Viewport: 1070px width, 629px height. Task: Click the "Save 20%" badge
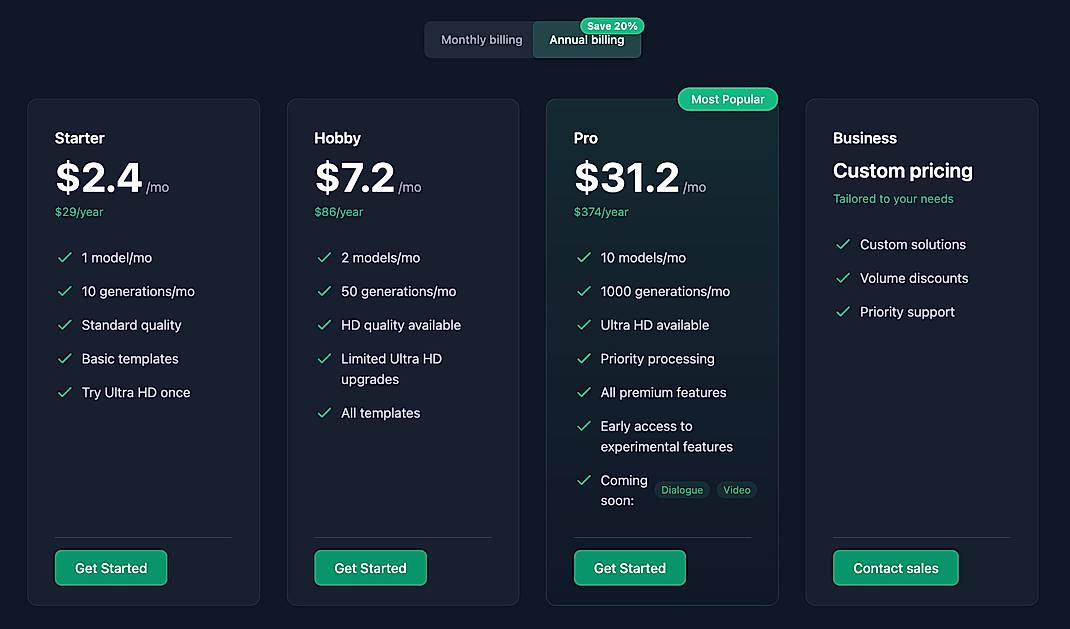pos(612,26)
